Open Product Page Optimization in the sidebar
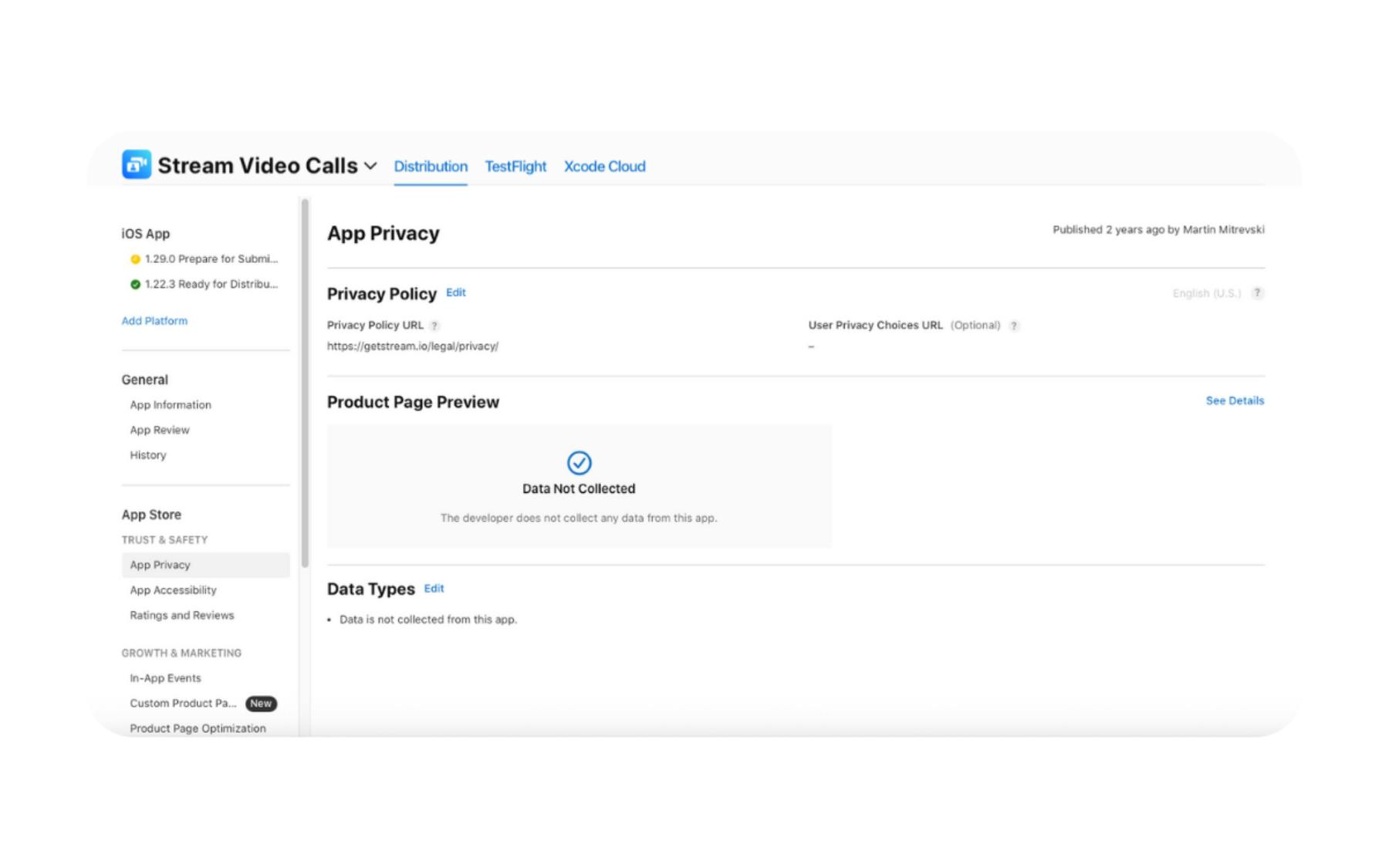 coord(198,728)
